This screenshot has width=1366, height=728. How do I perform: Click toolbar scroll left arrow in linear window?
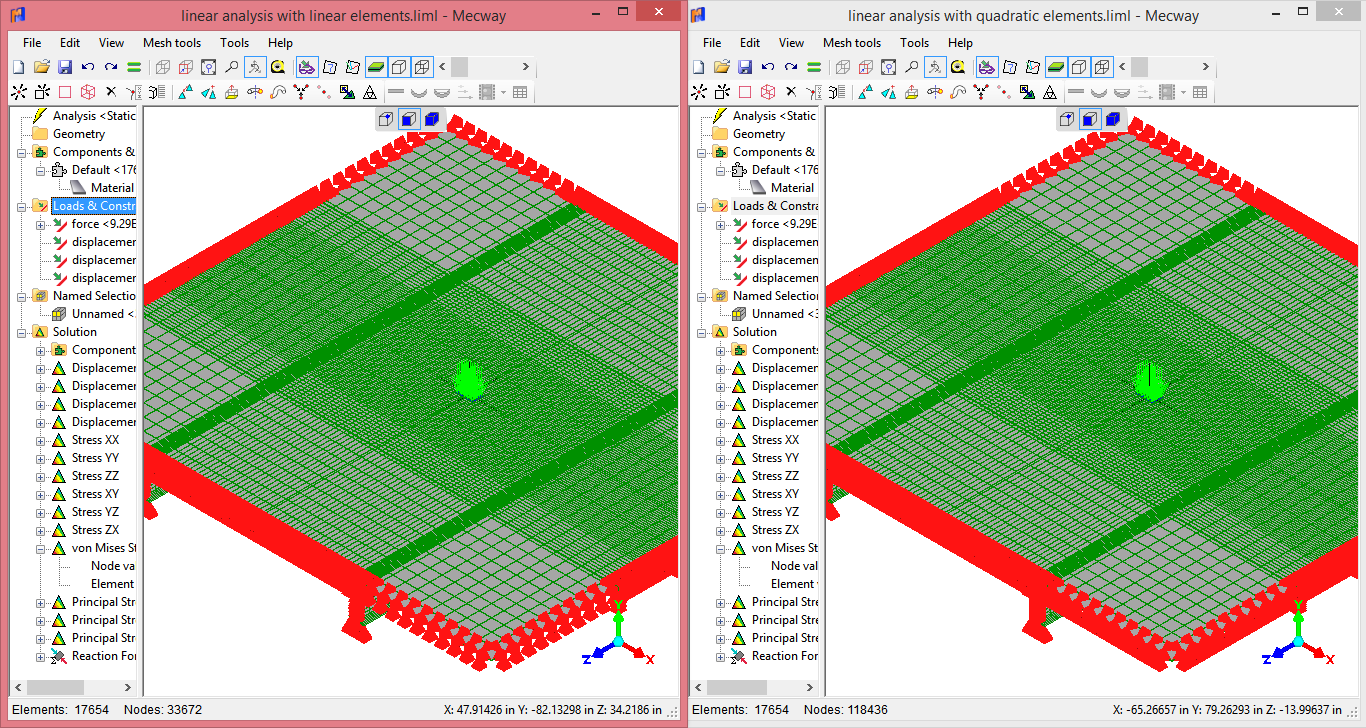point(443,67)
